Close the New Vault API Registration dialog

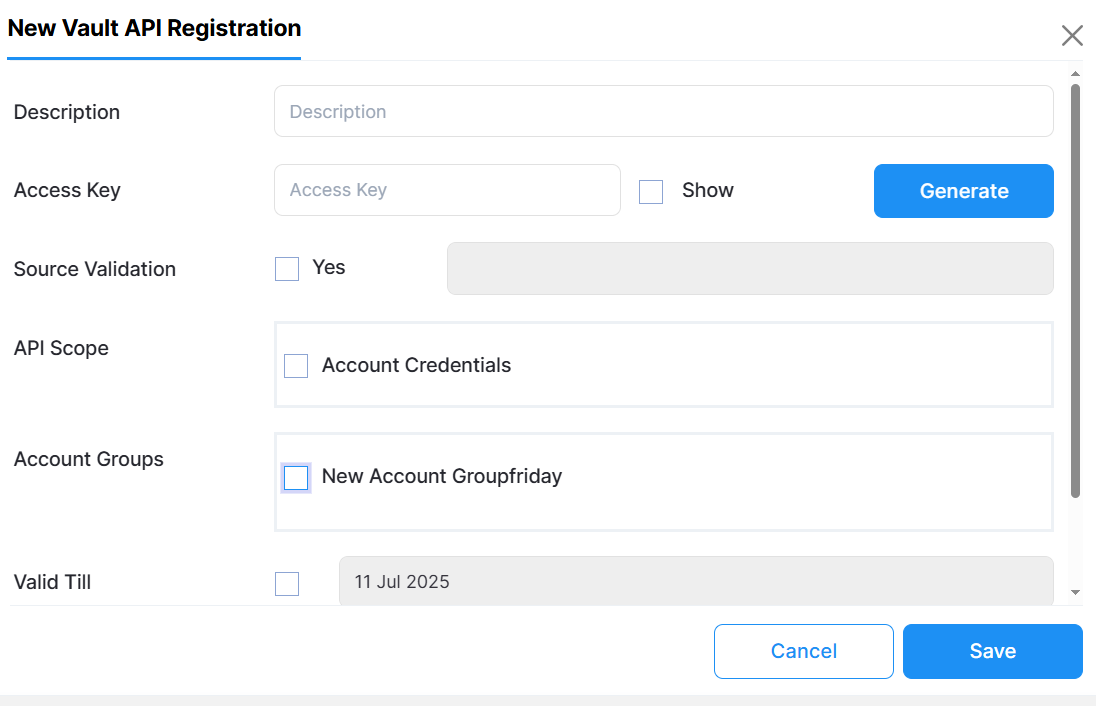click(1072, 36)
